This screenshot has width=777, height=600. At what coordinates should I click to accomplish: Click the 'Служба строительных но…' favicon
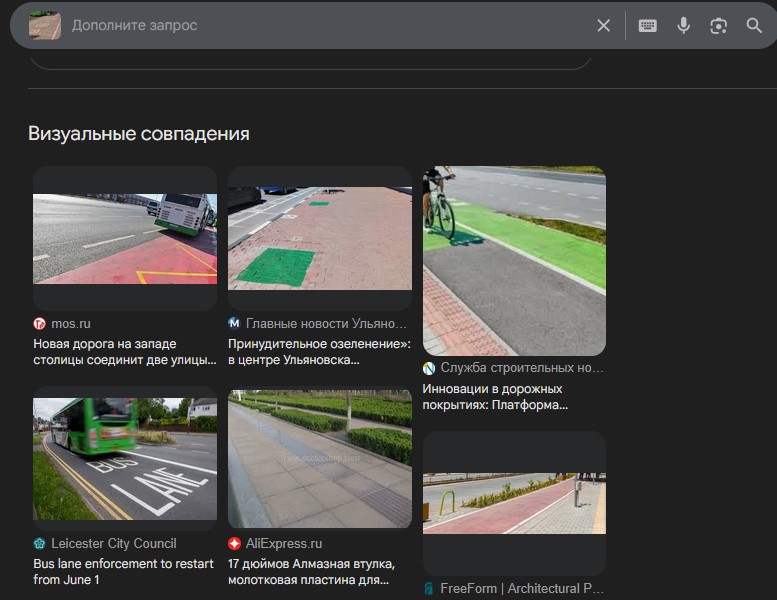(x=429, y=368)
